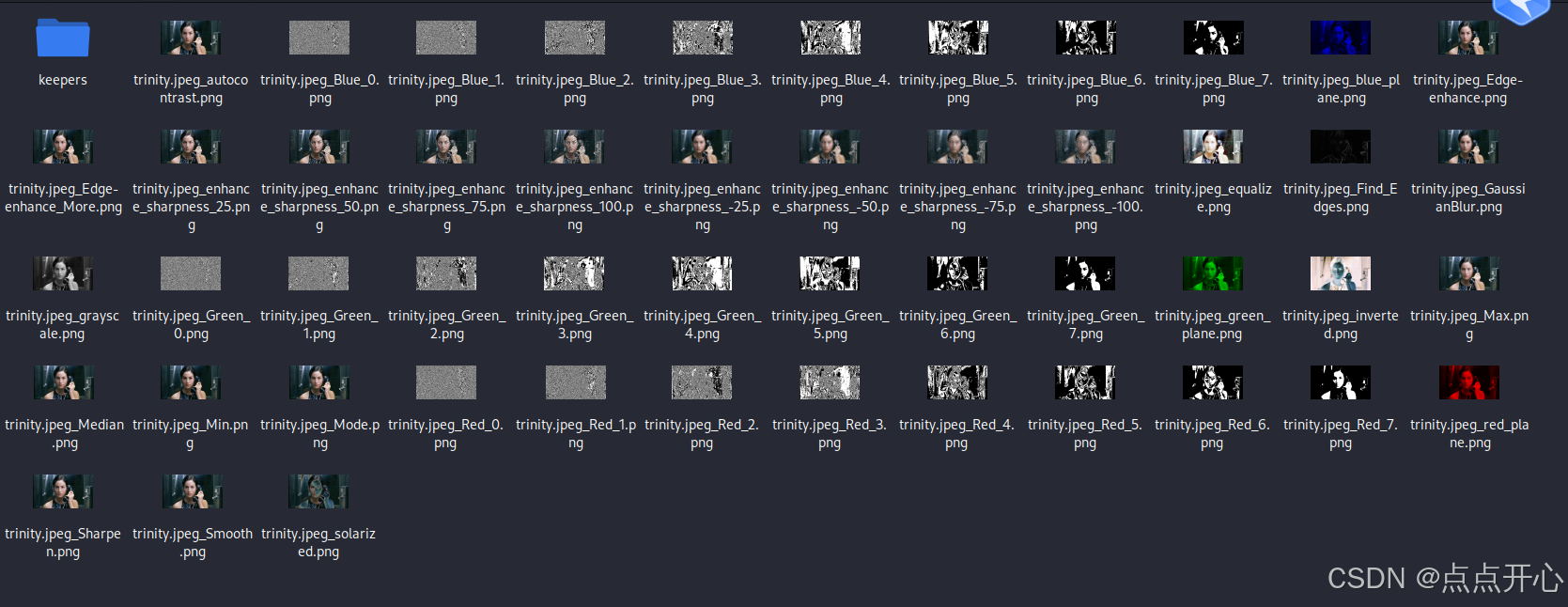Select trinity.jpeg_Red_0.png thumbnail
The height and width of the screenshot is (607, 1568).
[x=446, y=382]
